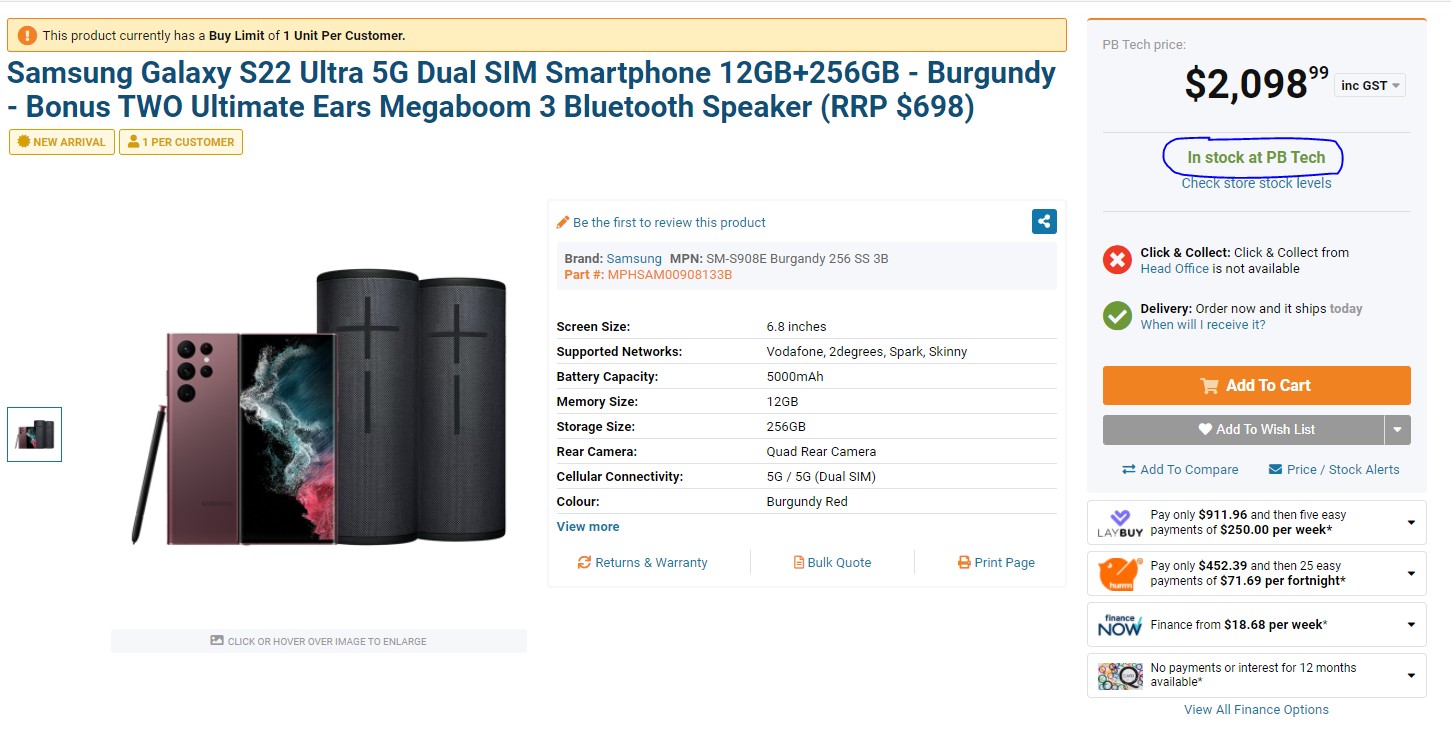Screen dimensions: 1451x736
Task: Click the share icon button
Action: coord(1044,222)
